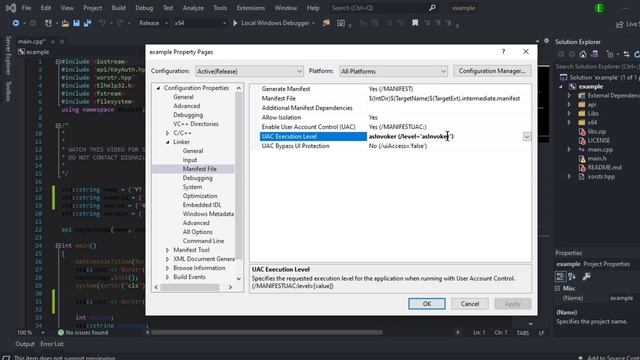The image size is (640, 360).
Task: Click the Sync with Active Document icon
Action: coord(626,54)
